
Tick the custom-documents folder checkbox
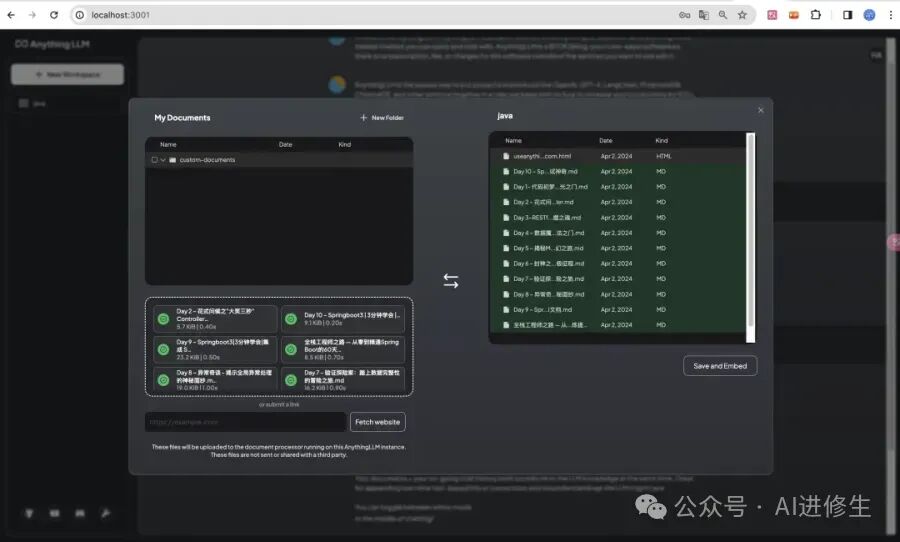(x=154, y=160)
